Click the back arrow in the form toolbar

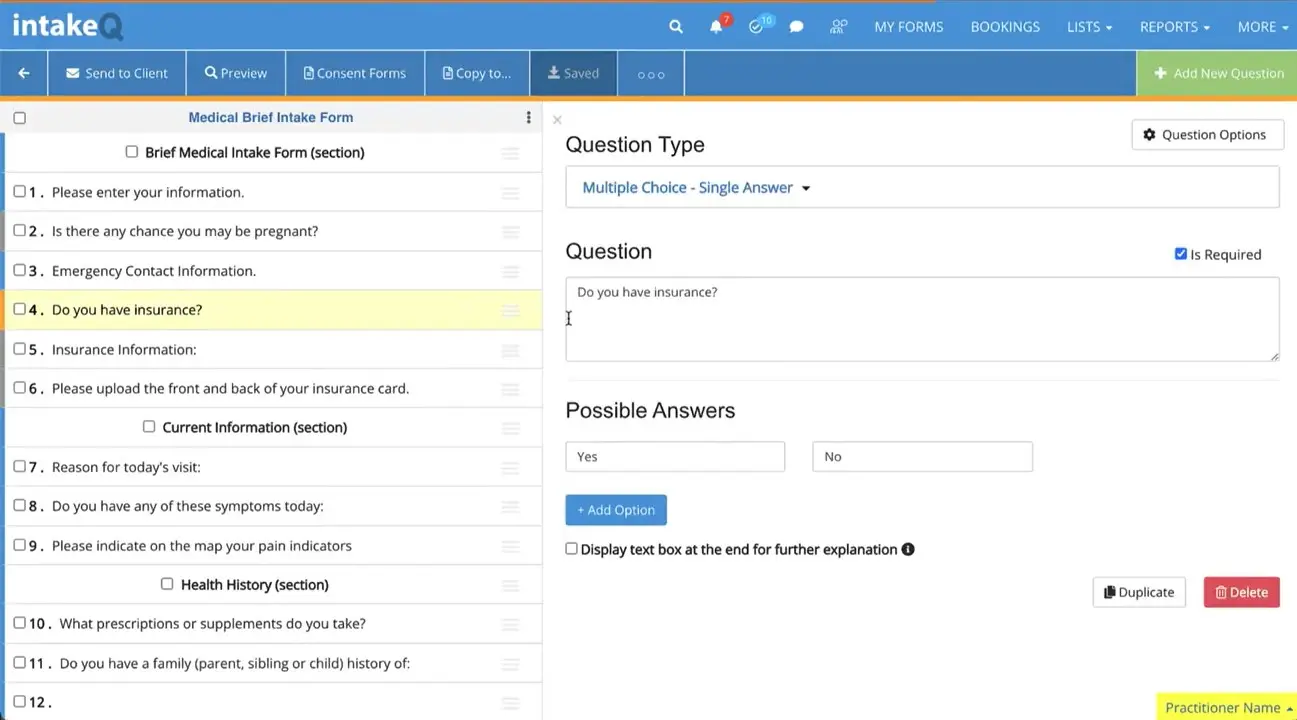tap(23, 72)
